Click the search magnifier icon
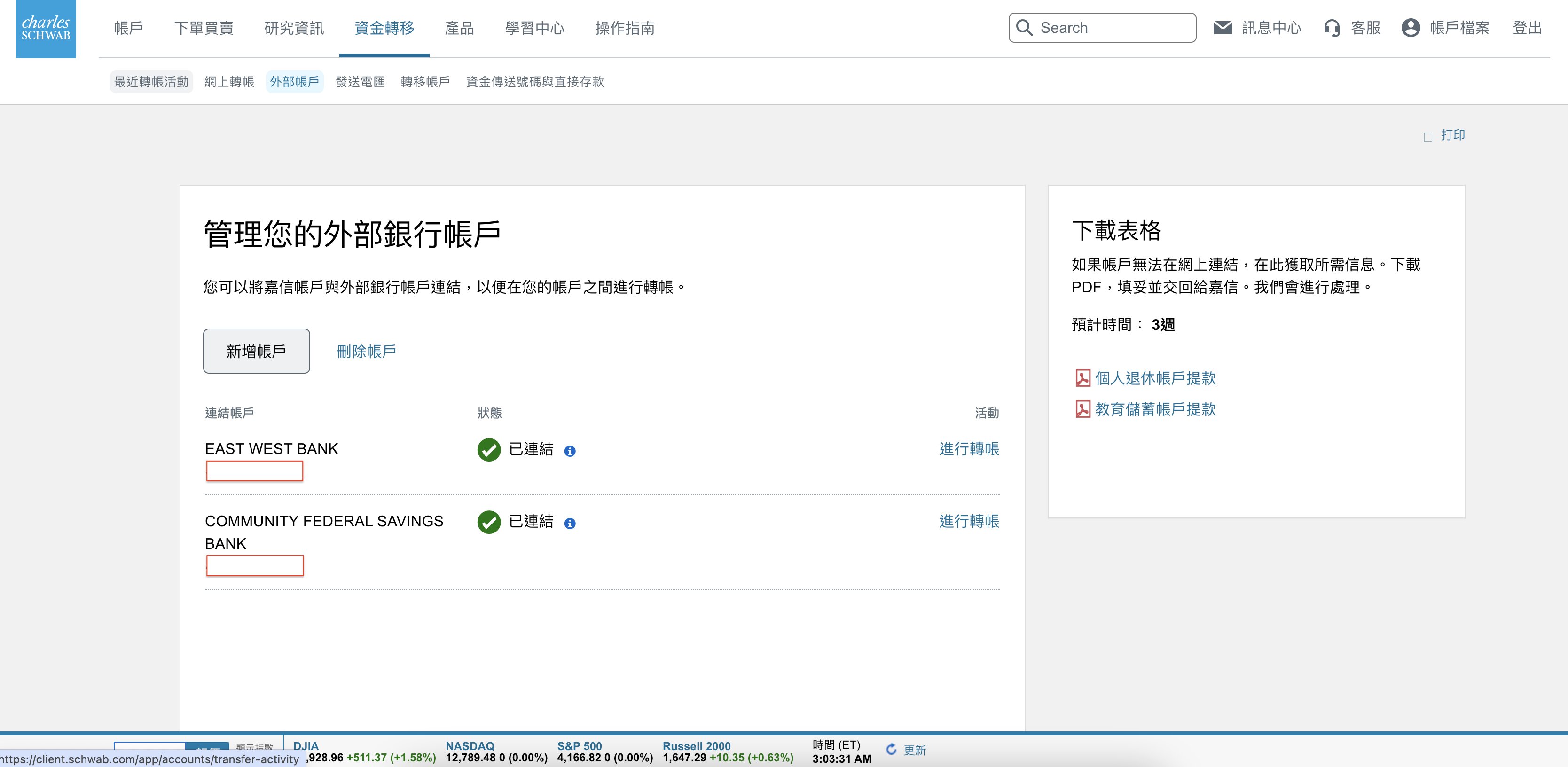The width and height of the screenshot is (1568, 767). tap(1025, 28)
